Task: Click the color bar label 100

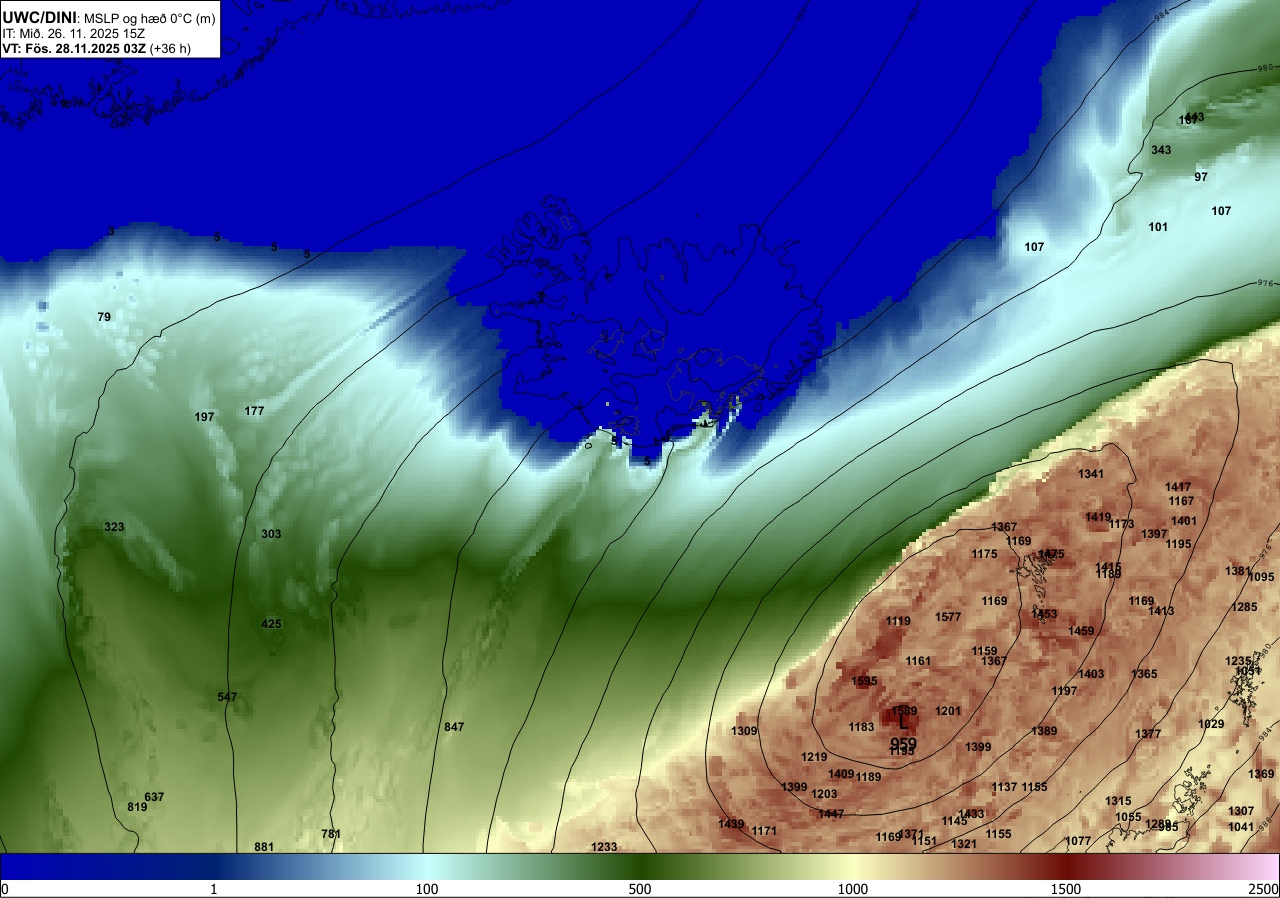Action: tap(427, 889)
